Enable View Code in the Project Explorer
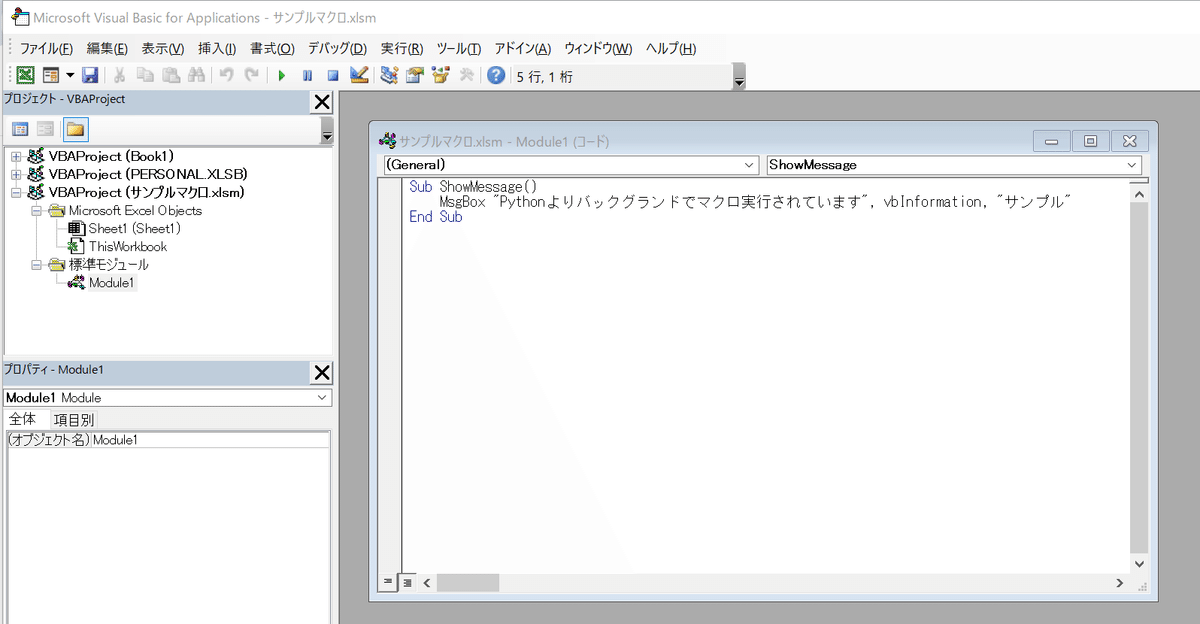 [x=20, y=130]
